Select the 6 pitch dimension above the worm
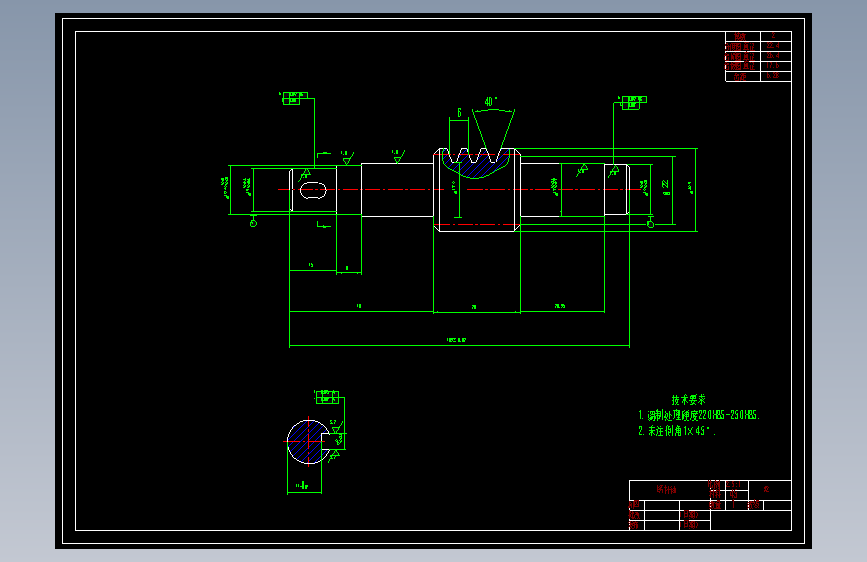Screen dimensions: 867x562 (x=459, y=113)
